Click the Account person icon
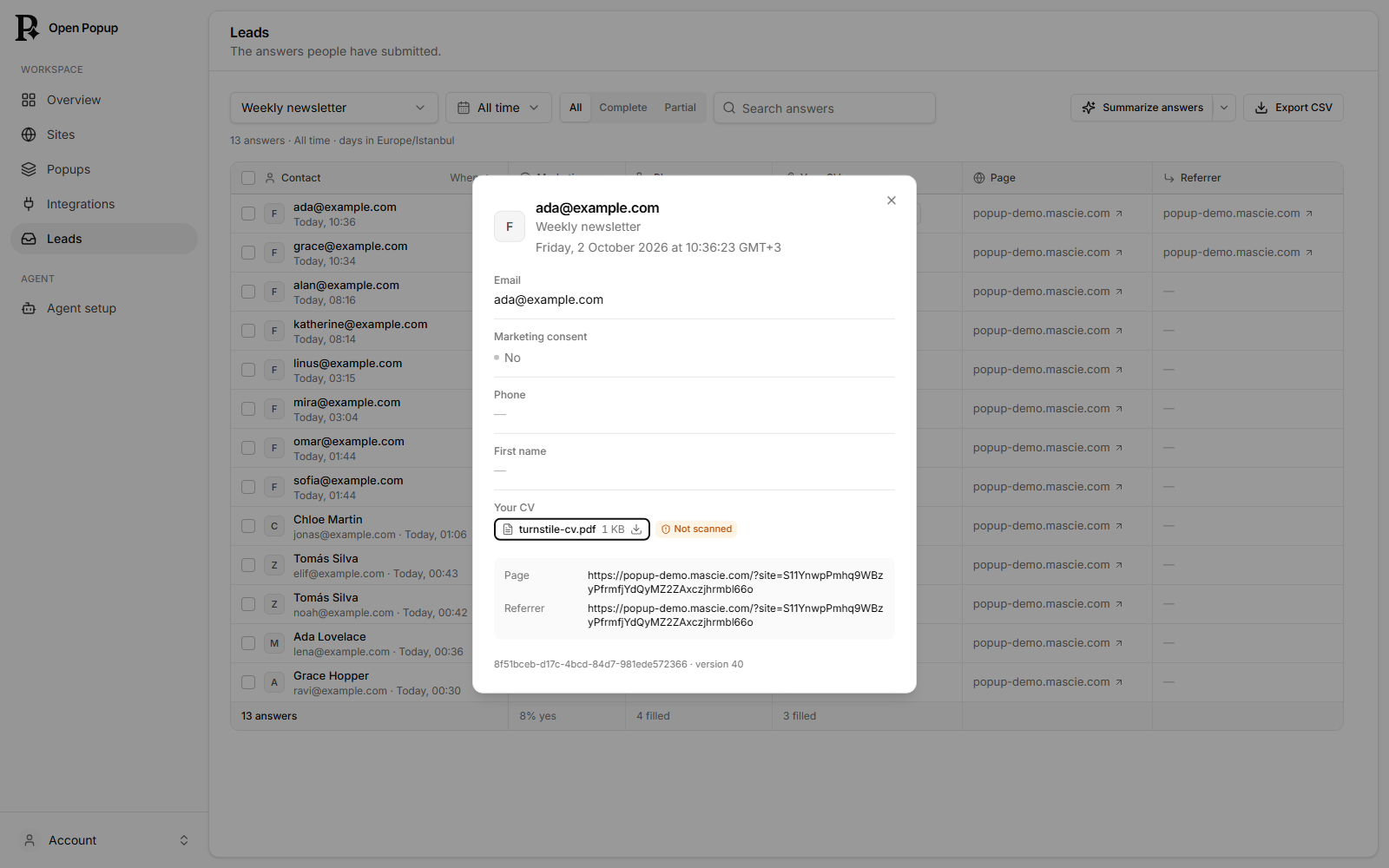1389x868 pixels. [x=30, y=840]
